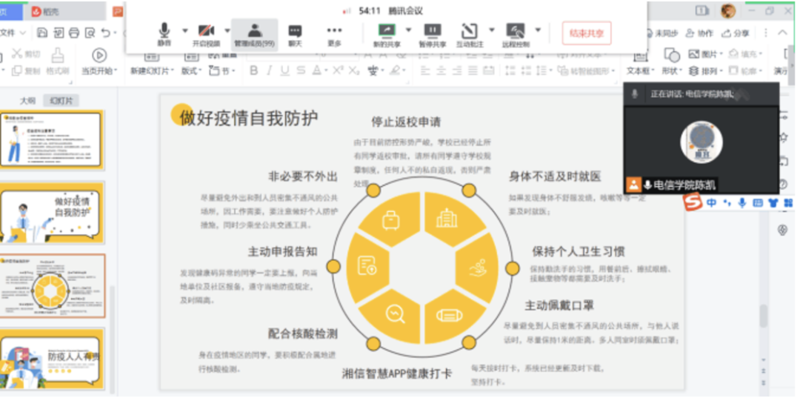
Task: Open the 轮廓 outline options
Action: (x=744, y=70)
